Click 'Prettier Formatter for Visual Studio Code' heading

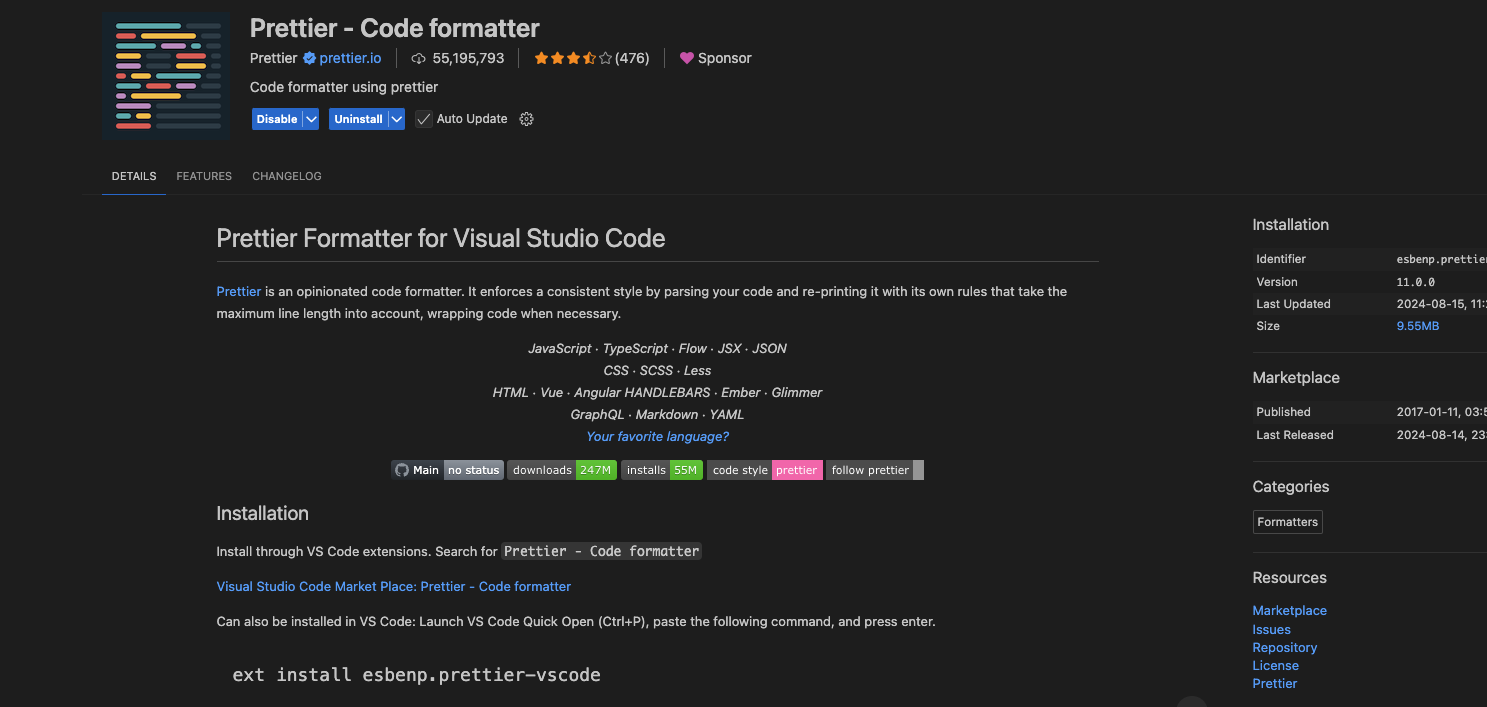click(441, 239)
